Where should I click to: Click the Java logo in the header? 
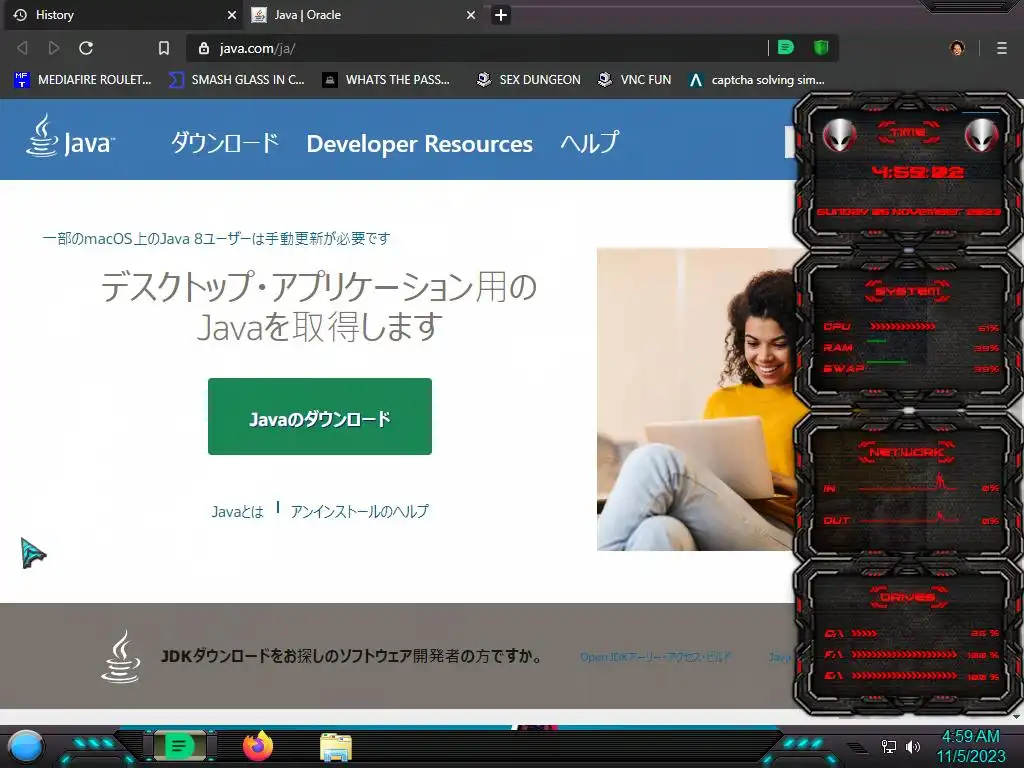(71, 137)
